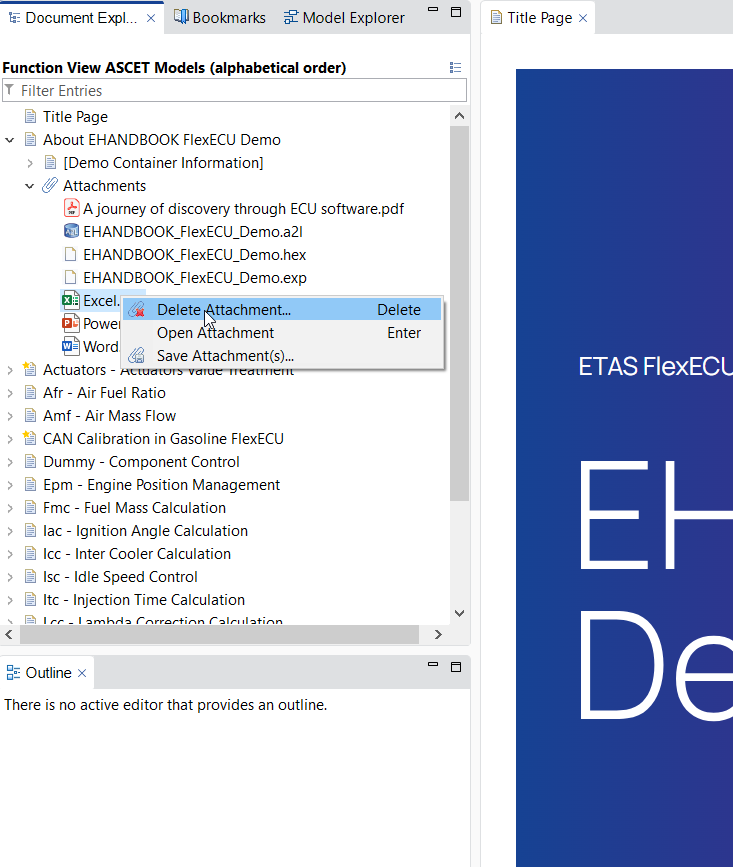Click the Word attachment file icon
733x867 pixels.
tap(71, 347)
